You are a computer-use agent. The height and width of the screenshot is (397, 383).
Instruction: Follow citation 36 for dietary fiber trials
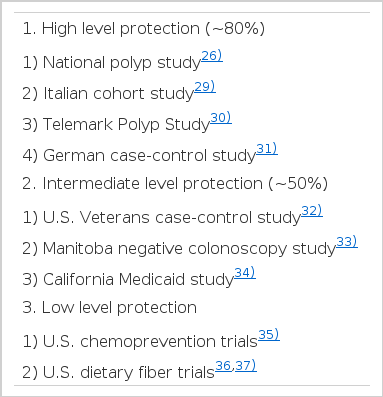[x=223, y=366]
